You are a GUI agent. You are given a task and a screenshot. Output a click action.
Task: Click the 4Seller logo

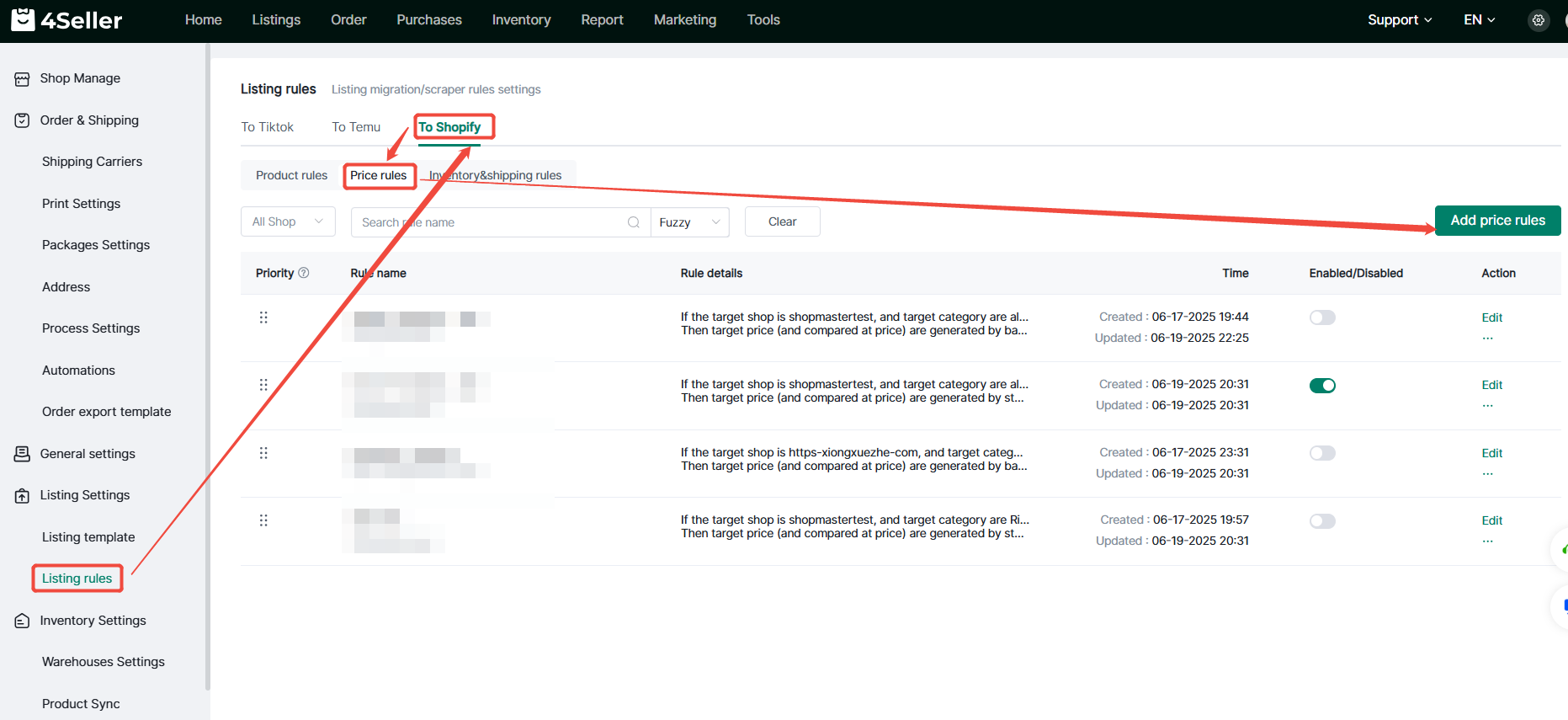tap(66, 19)
